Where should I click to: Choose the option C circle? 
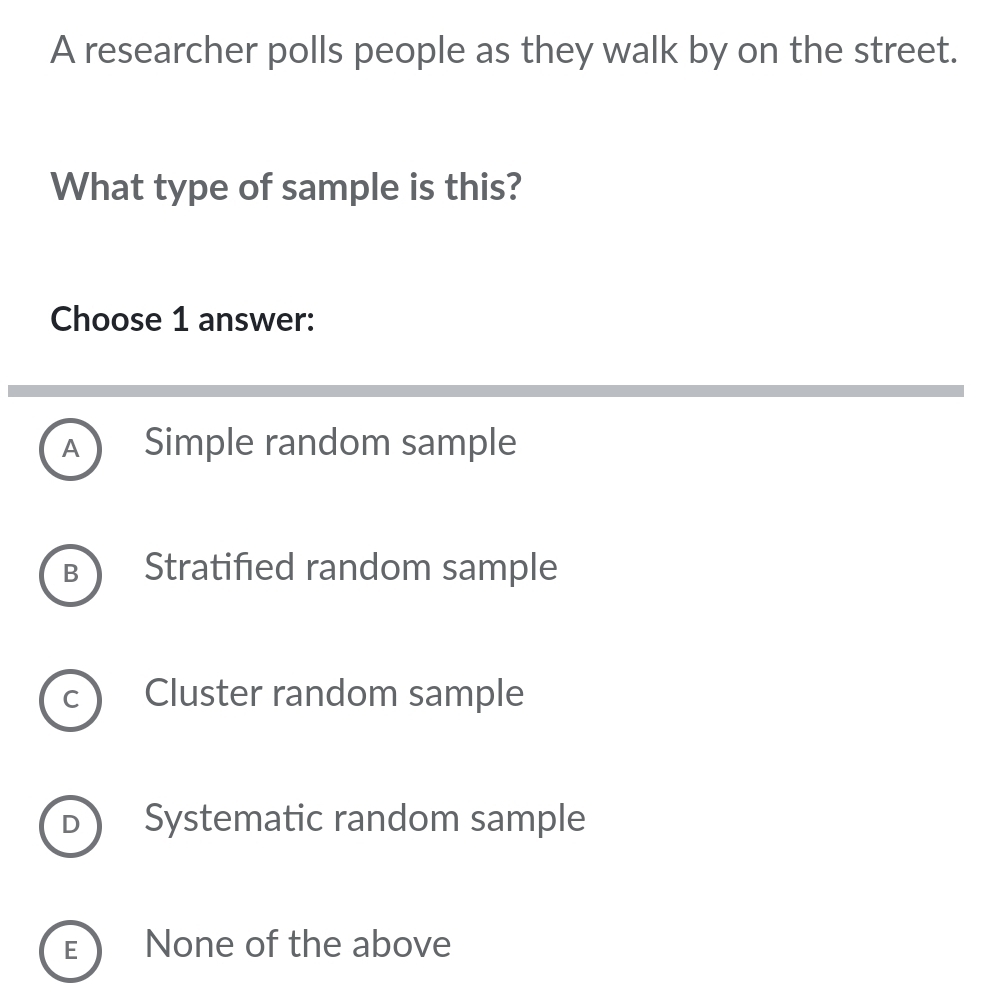pyautogui.click(x=70, y=701)
